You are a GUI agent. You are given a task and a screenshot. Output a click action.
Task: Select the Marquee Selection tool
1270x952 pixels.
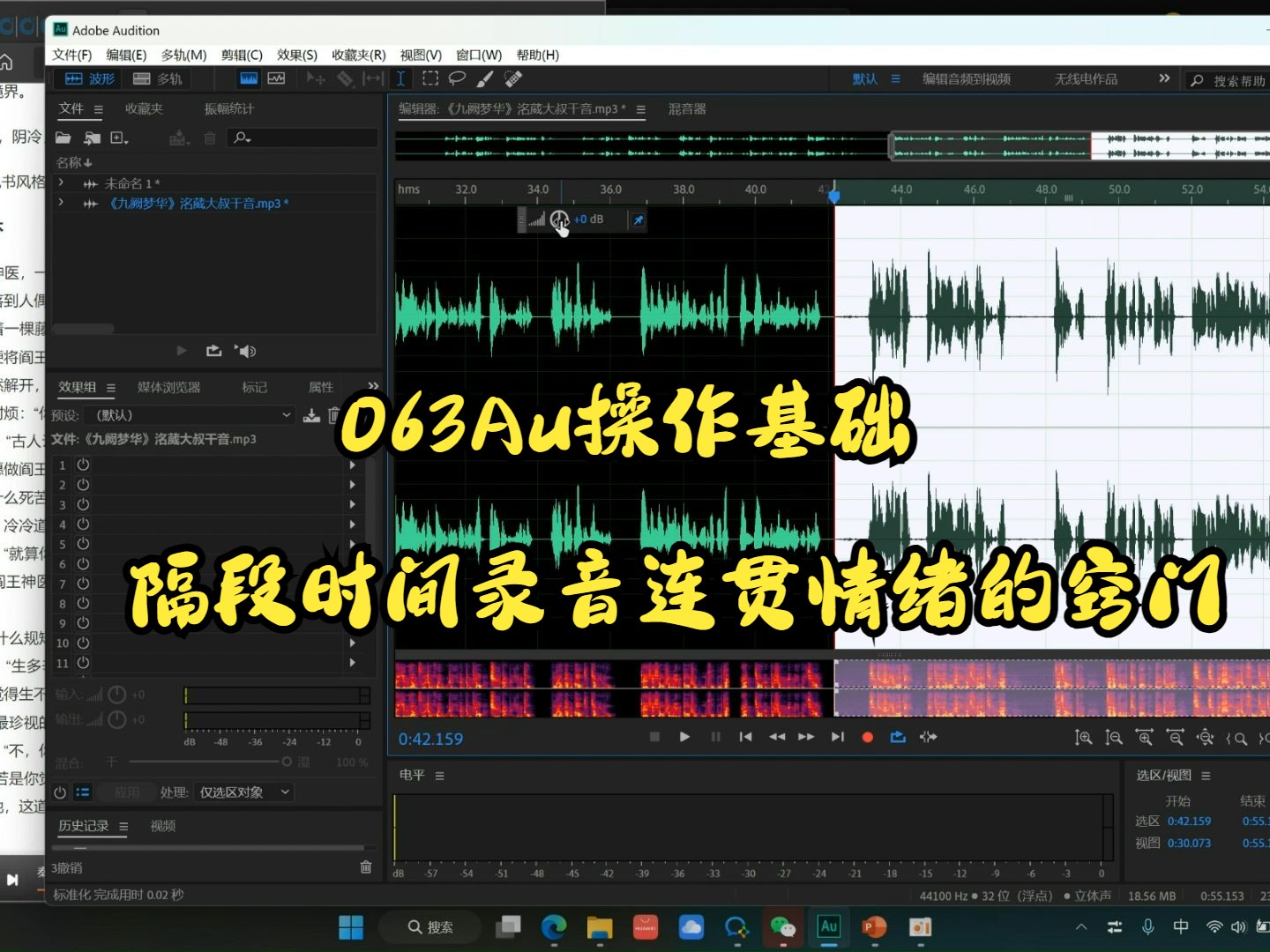pos(430,78)
